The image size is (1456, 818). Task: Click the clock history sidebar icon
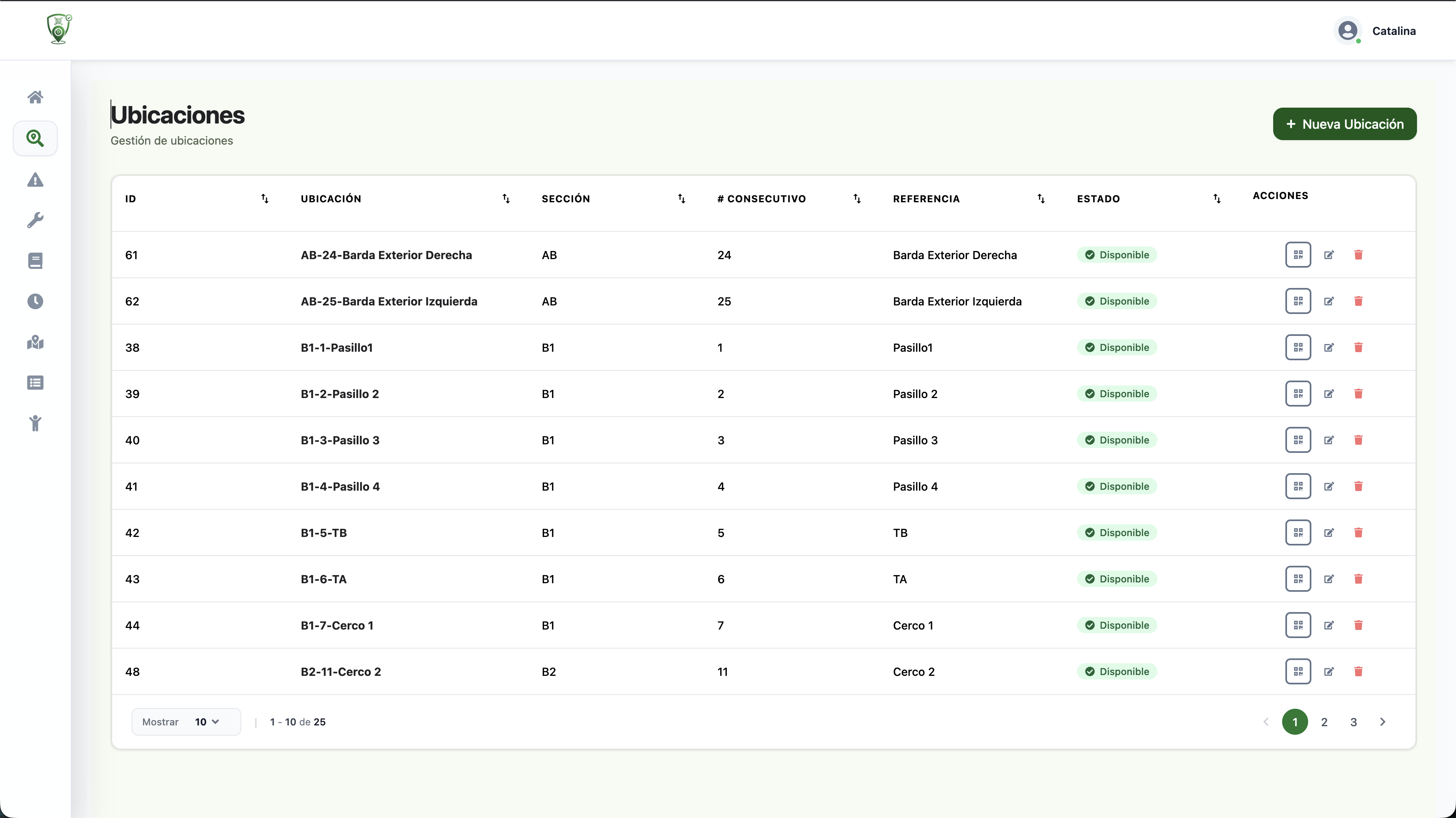(x=35, y=301)
